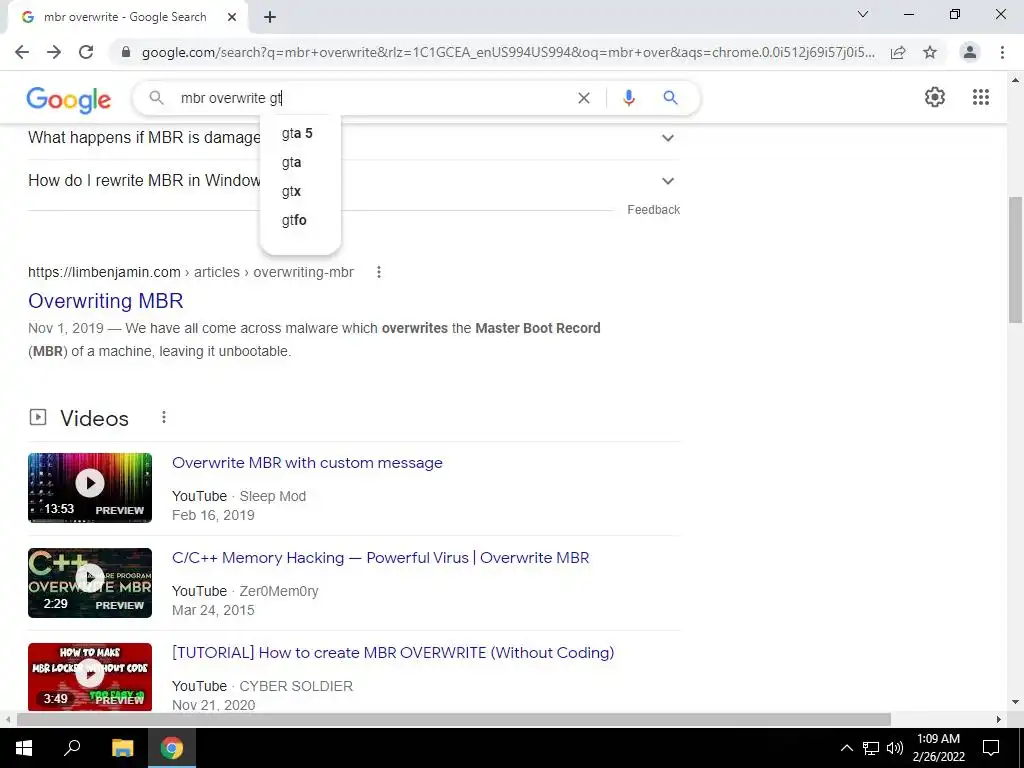Play the 13:53 video thumbnail
This screenshot has height=768, width=1024.
(x=90, y=488)
